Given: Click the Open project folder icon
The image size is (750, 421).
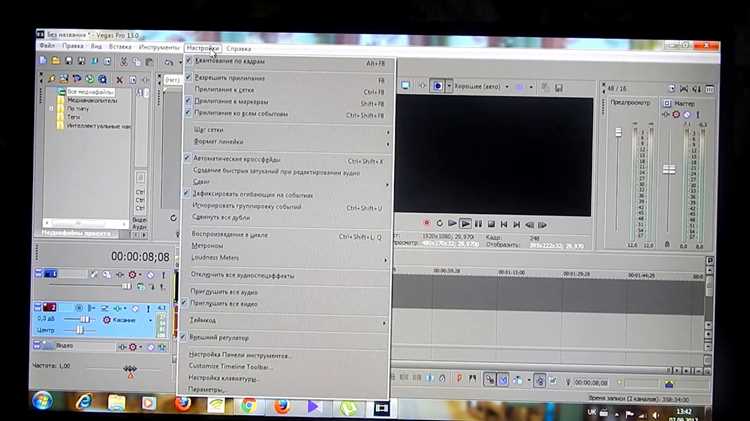Looking at the screenshot, I should [x=54, y=61].
